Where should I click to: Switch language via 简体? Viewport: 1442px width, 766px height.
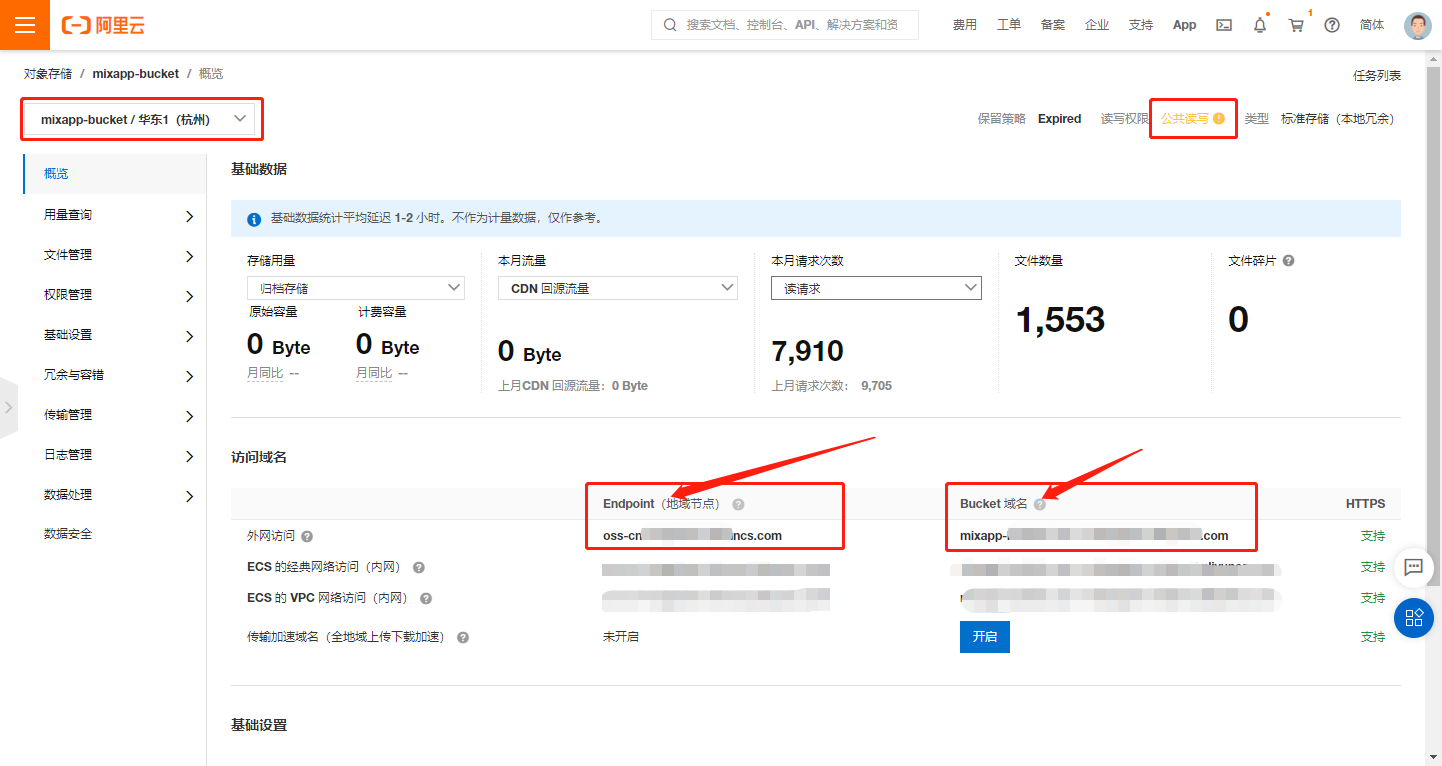click(x=1372, y=25)
